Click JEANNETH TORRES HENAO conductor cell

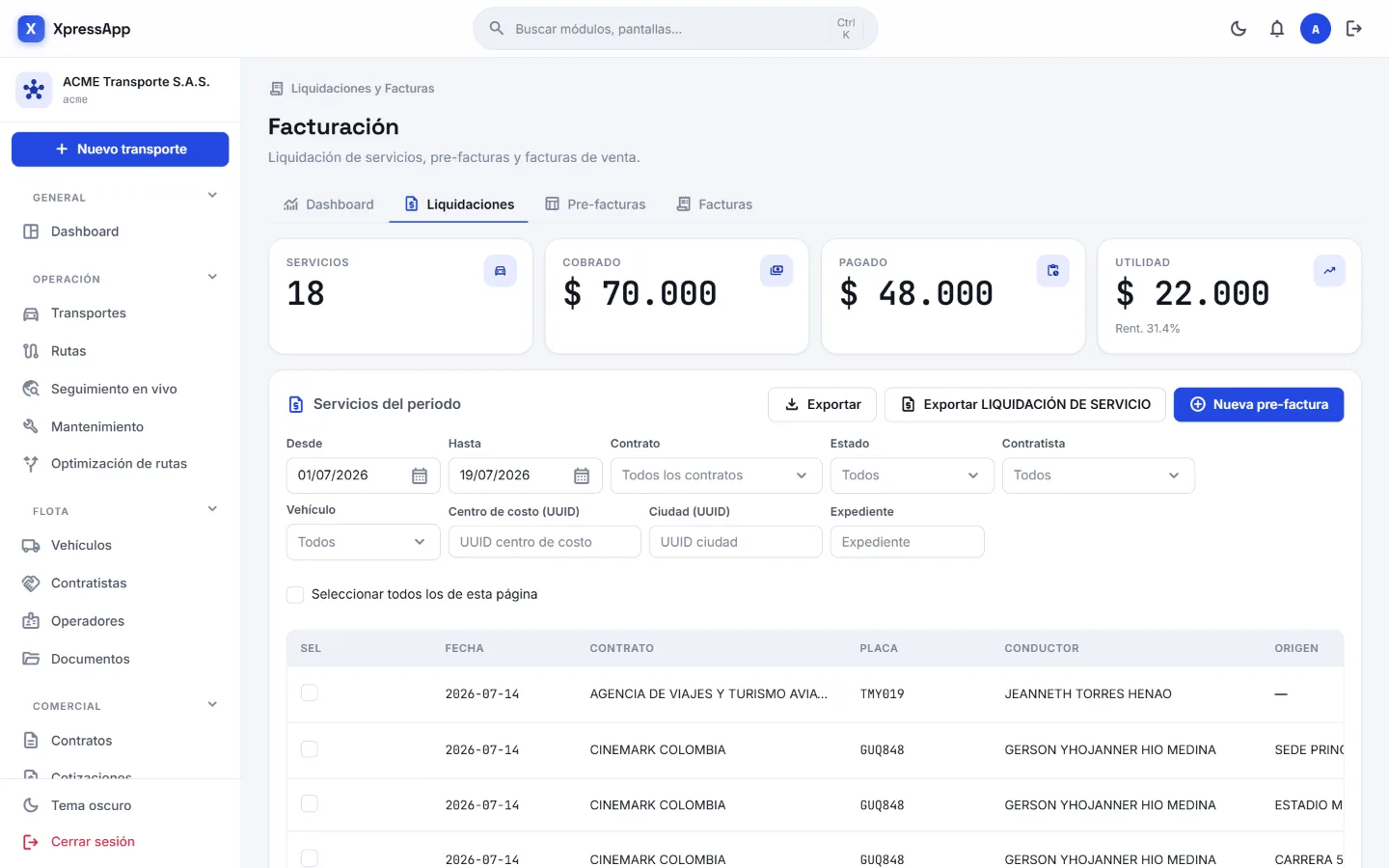[1088, 694]
